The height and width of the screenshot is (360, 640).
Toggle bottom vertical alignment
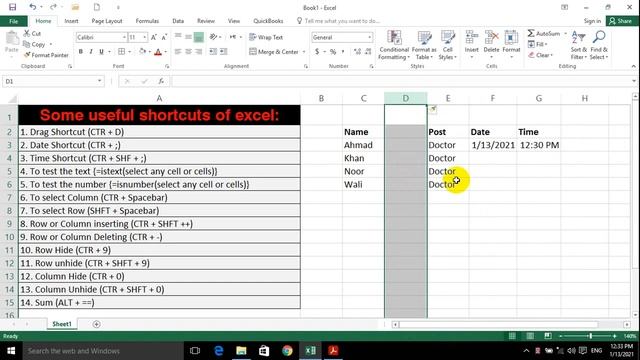click(x=198, y=37)
